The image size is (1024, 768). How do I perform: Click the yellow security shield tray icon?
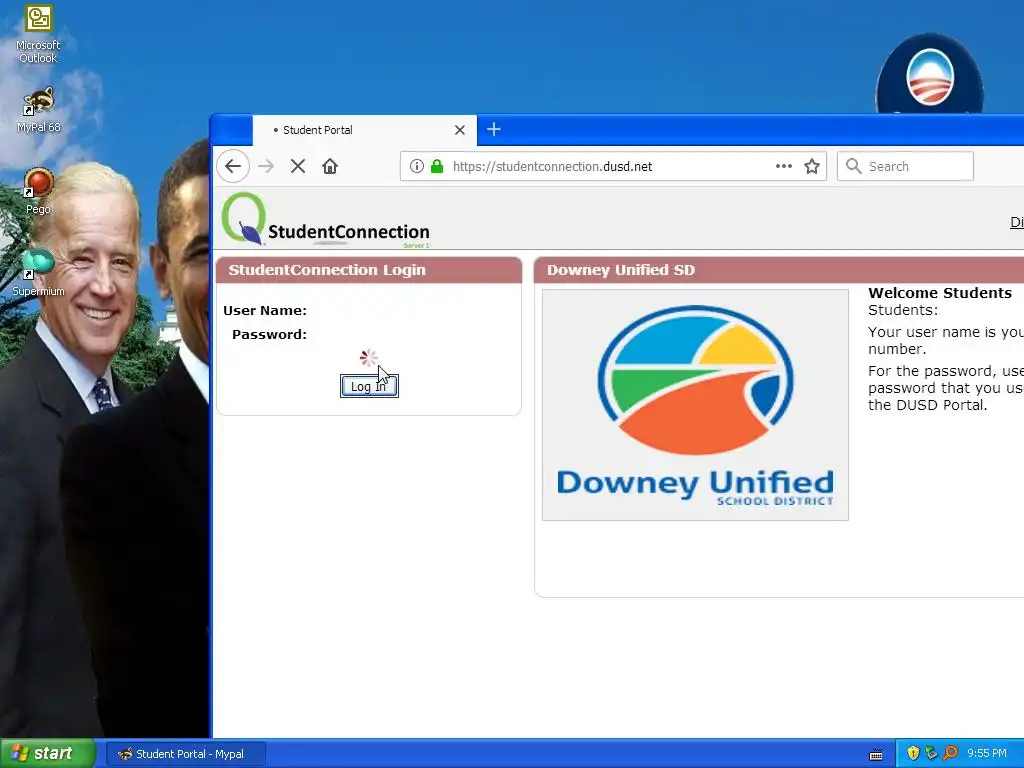tap(913, 754)
